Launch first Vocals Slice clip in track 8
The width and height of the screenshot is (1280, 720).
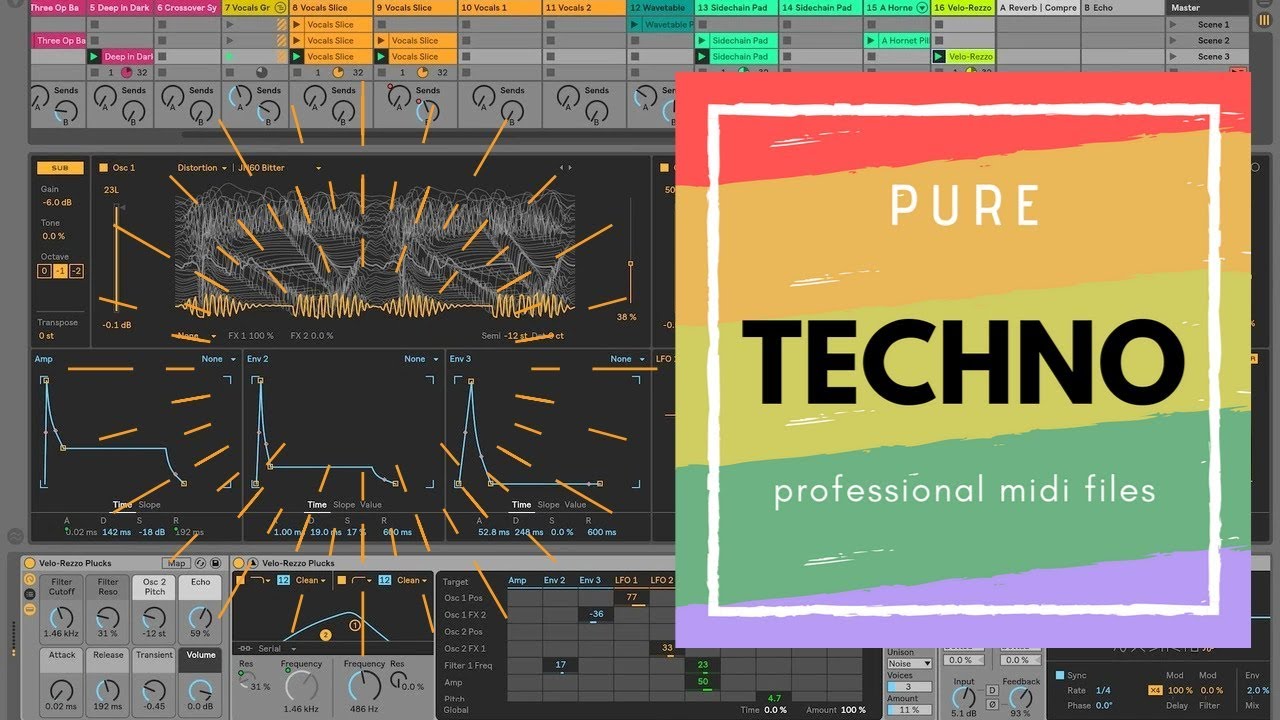pyautogui.click(x=297, y=25)
